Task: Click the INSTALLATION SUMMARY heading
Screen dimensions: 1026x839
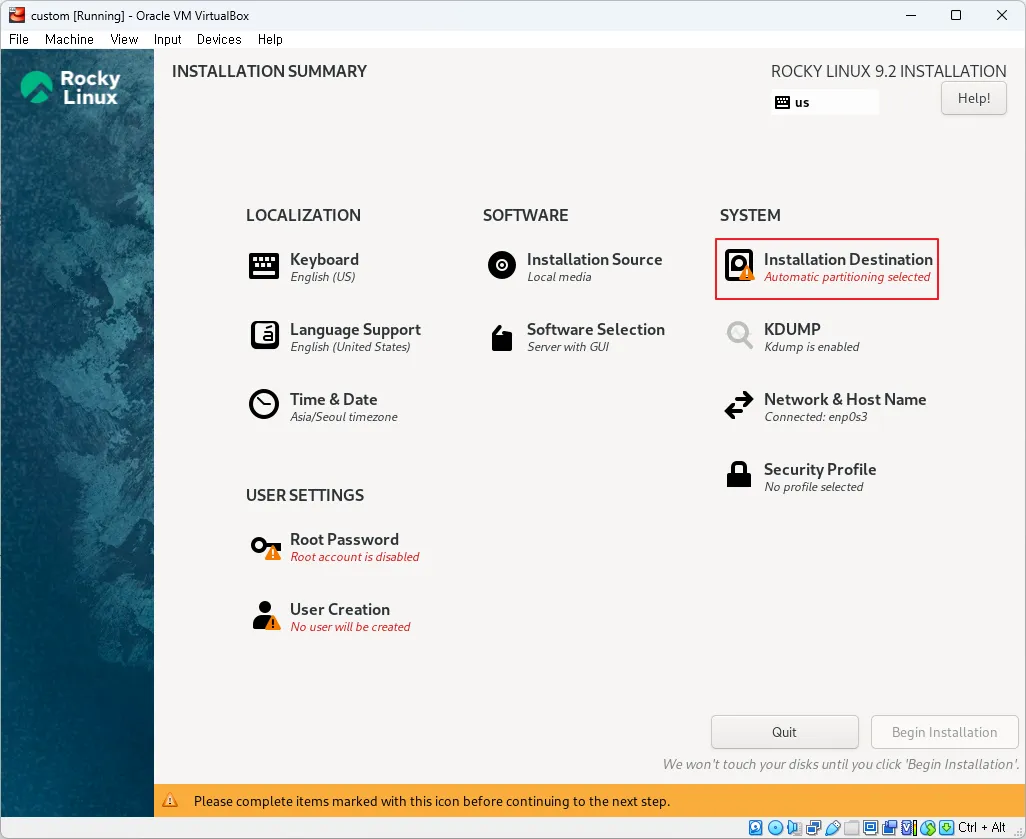Action: click(270, 71)
